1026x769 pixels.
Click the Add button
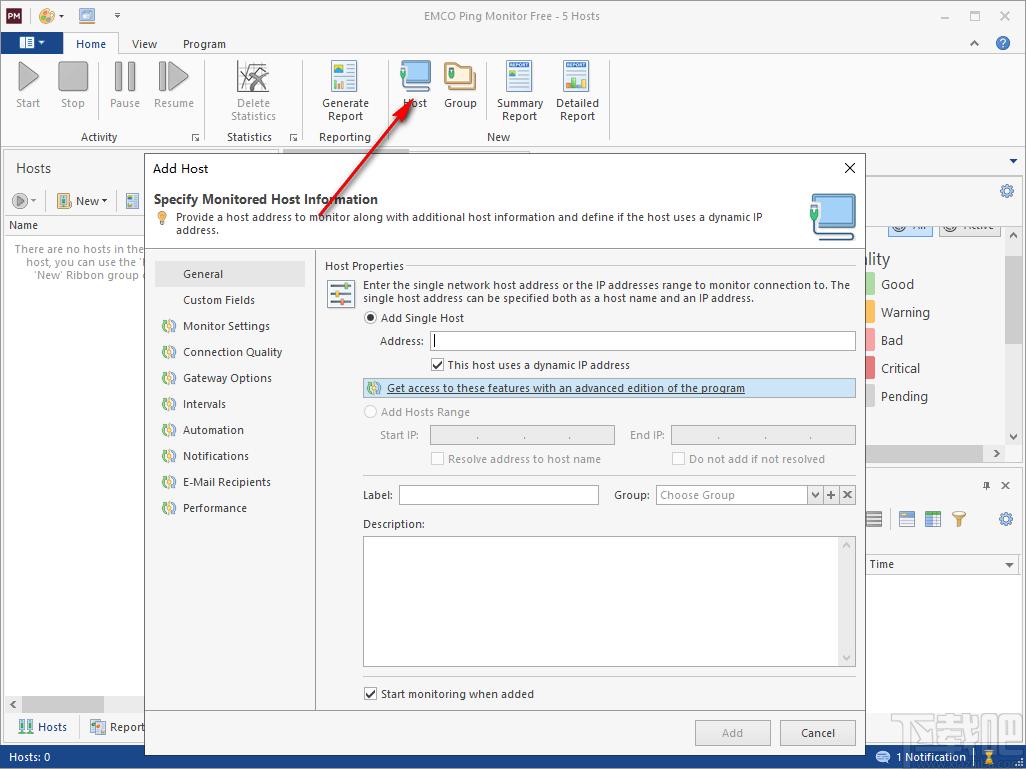tap(732, 733)
